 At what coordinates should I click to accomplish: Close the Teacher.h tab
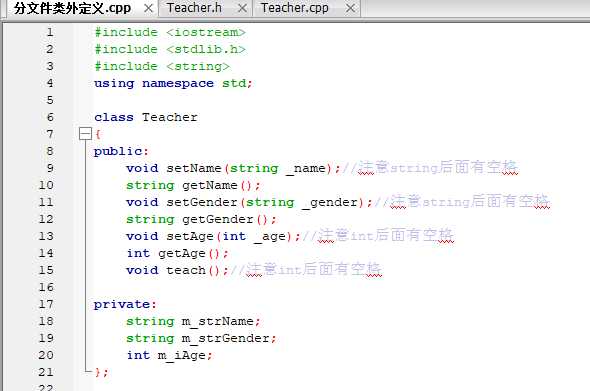point(243,8)
